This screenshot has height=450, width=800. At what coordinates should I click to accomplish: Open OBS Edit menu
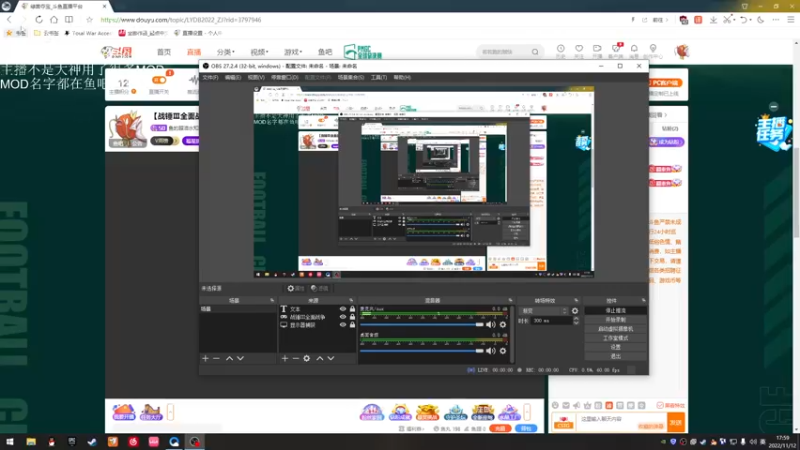233,78
